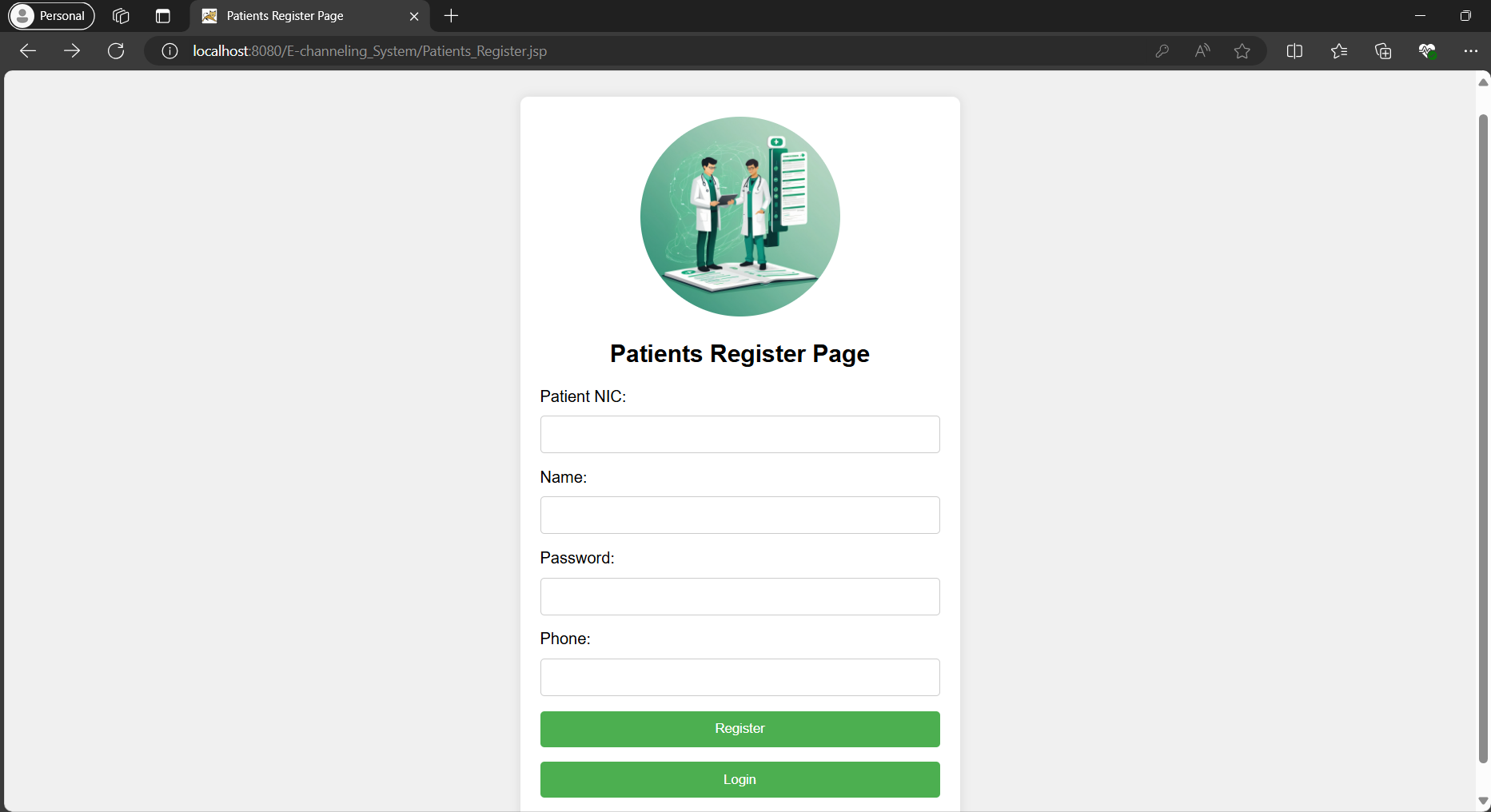Click the Patients Register Page heading

(740, 354)
